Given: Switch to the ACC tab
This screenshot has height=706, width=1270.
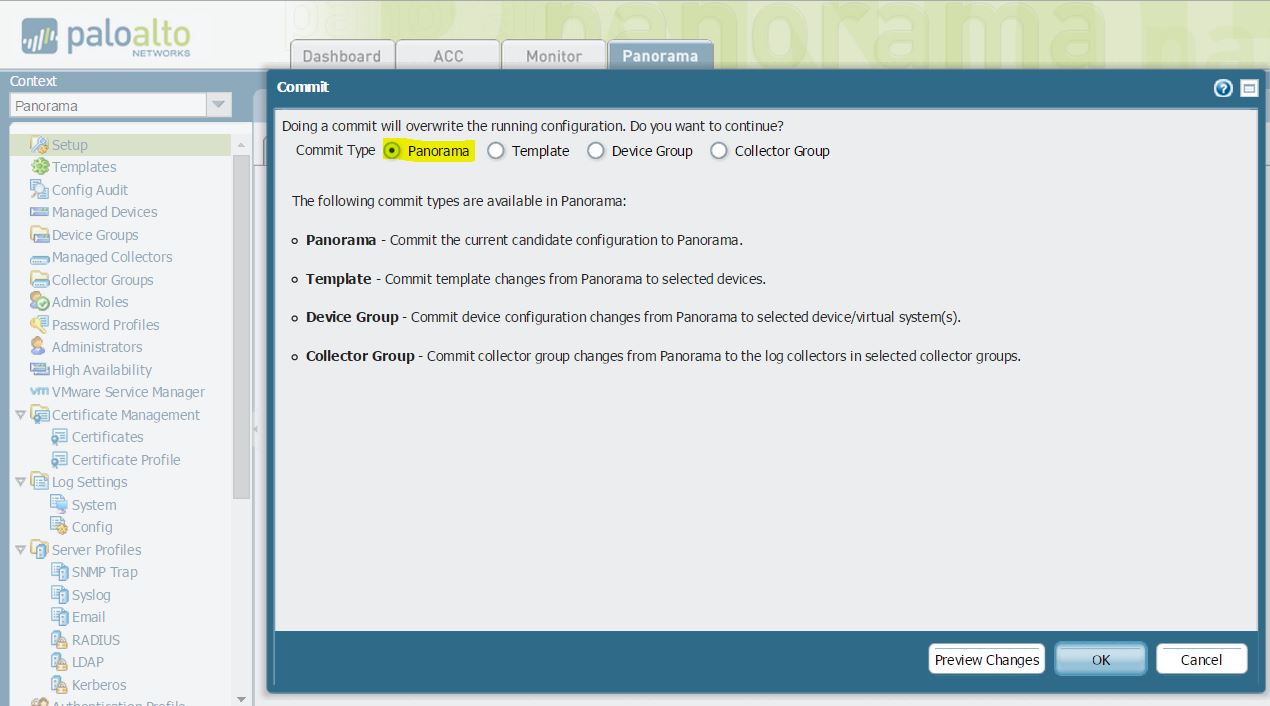Looking at the screenshot, I should [448, 56].
